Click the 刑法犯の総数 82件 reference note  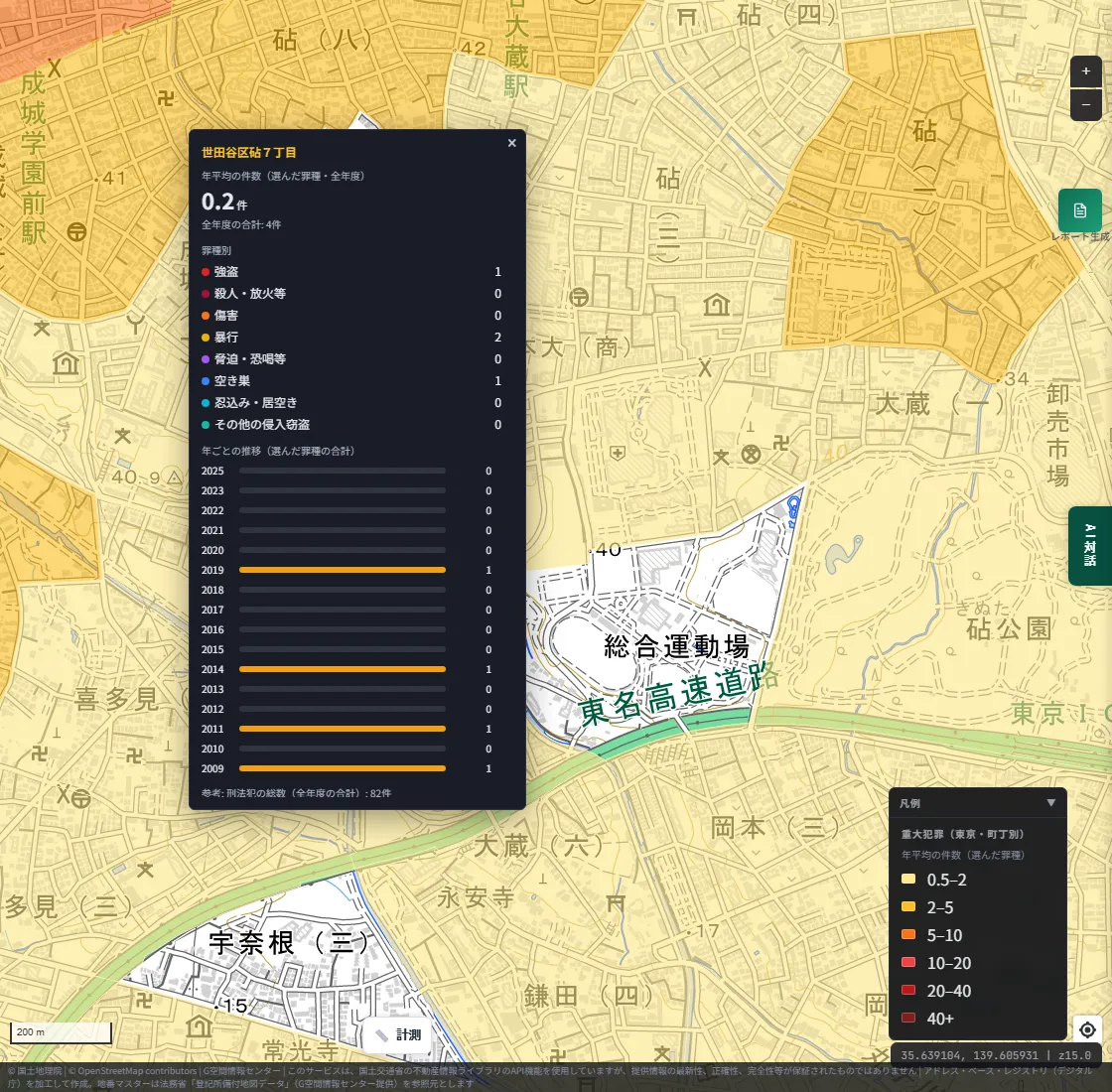(x=297, y=793)
